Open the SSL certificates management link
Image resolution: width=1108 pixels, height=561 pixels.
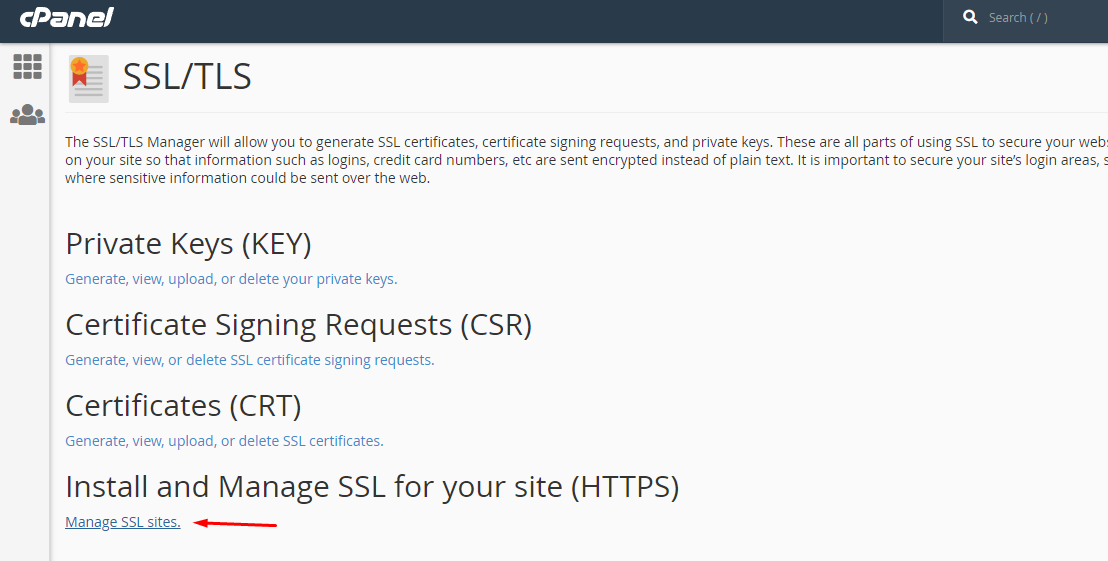tap(224, 441)
